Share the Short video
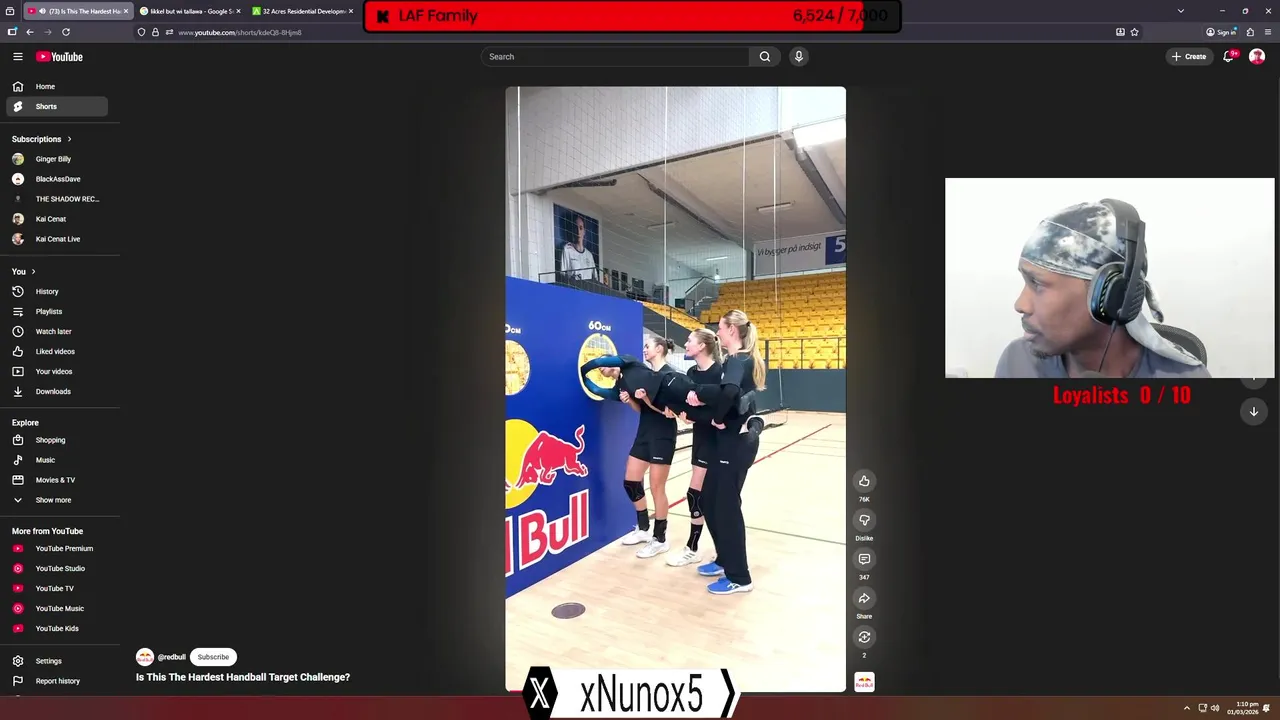Image resolution: width=1280 pixels, height=720 pixels. (864, 598)
